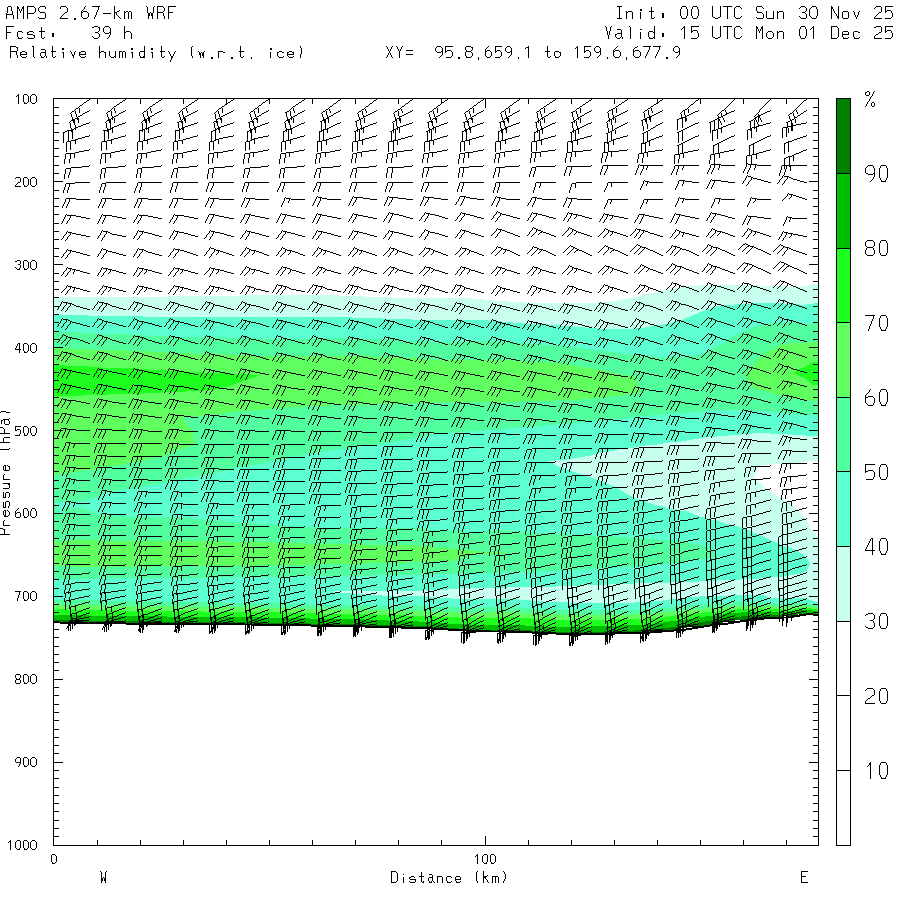
Task: Click the 100 distance axis label
Action: (485, 859)
